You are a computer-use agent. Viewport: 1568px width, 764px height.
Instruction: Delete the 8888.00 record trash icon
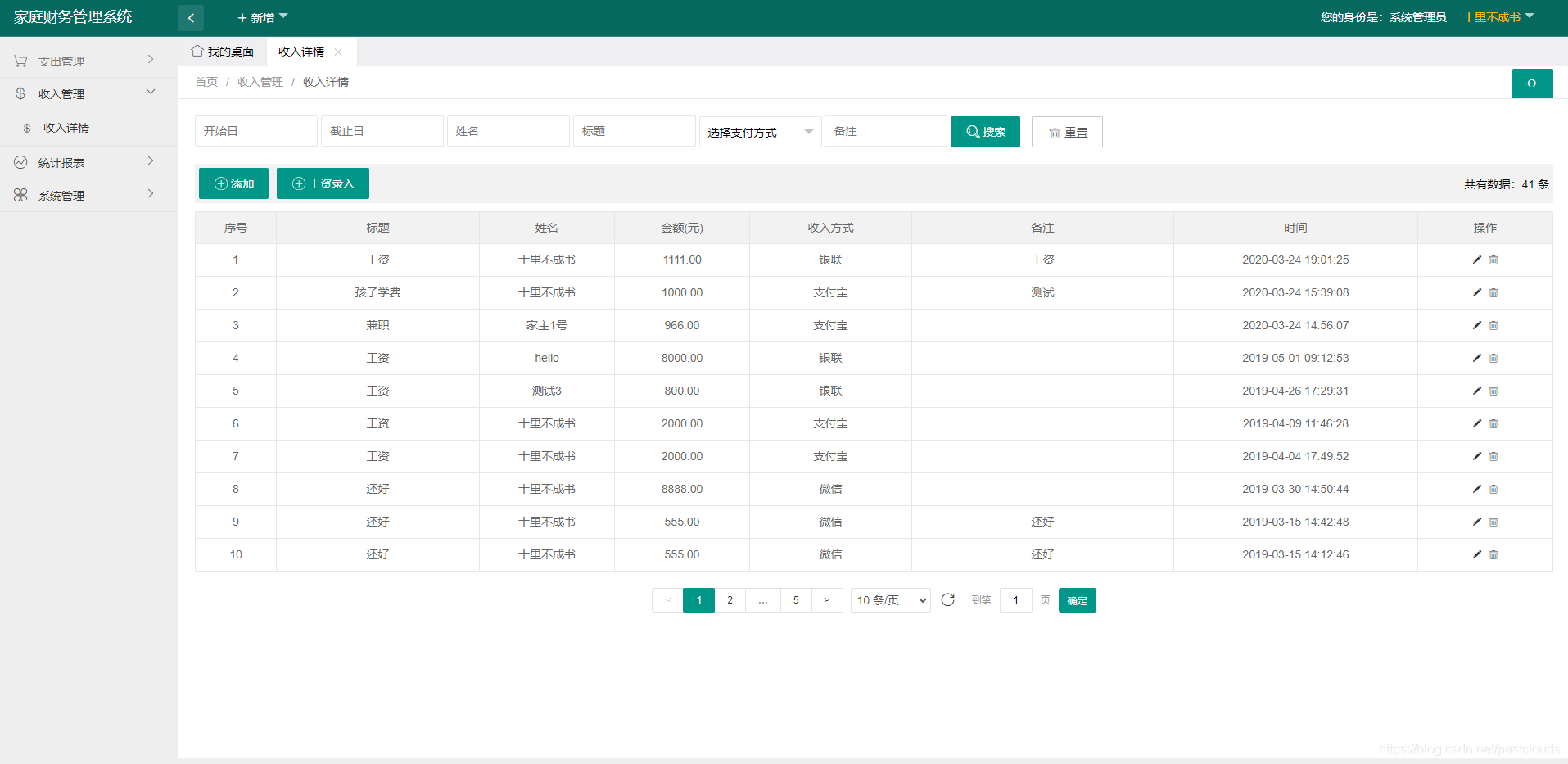(1493, 489)
